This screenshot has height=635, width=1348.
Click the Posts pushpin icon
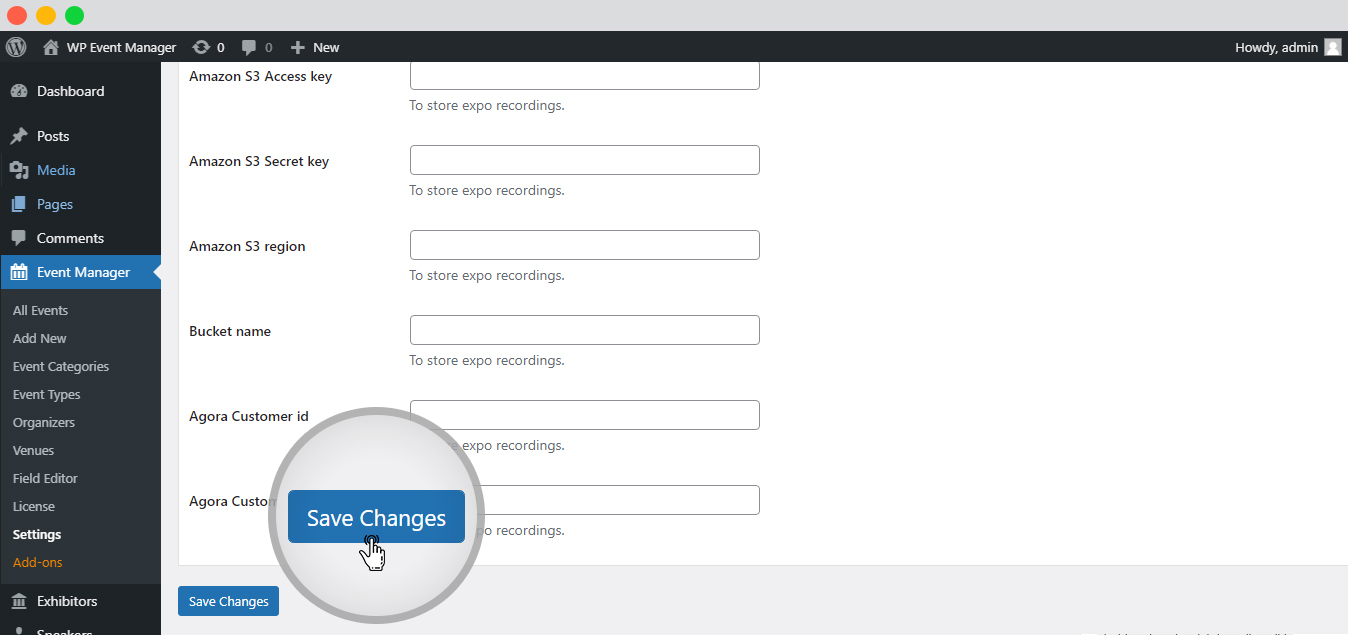click(x=19, y=136)
